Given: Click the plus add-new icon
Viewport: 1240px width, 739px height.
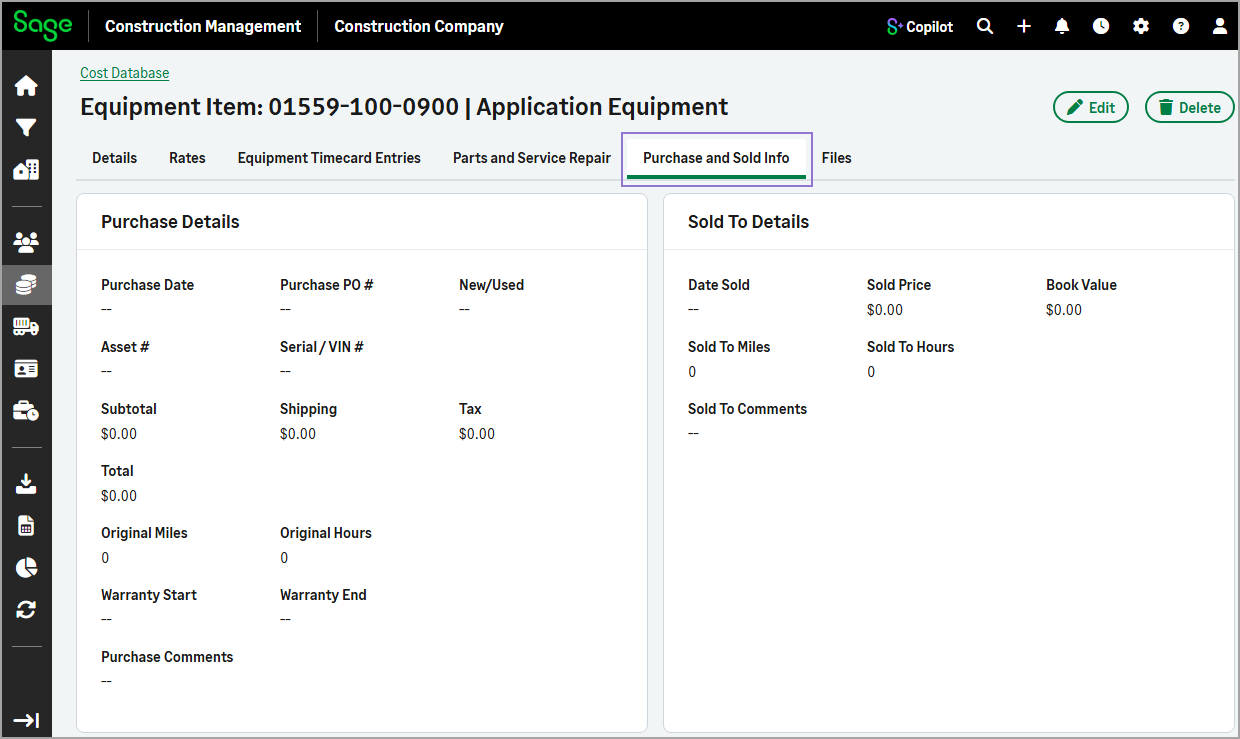Looking at the screenshot, I should 1024,27.
